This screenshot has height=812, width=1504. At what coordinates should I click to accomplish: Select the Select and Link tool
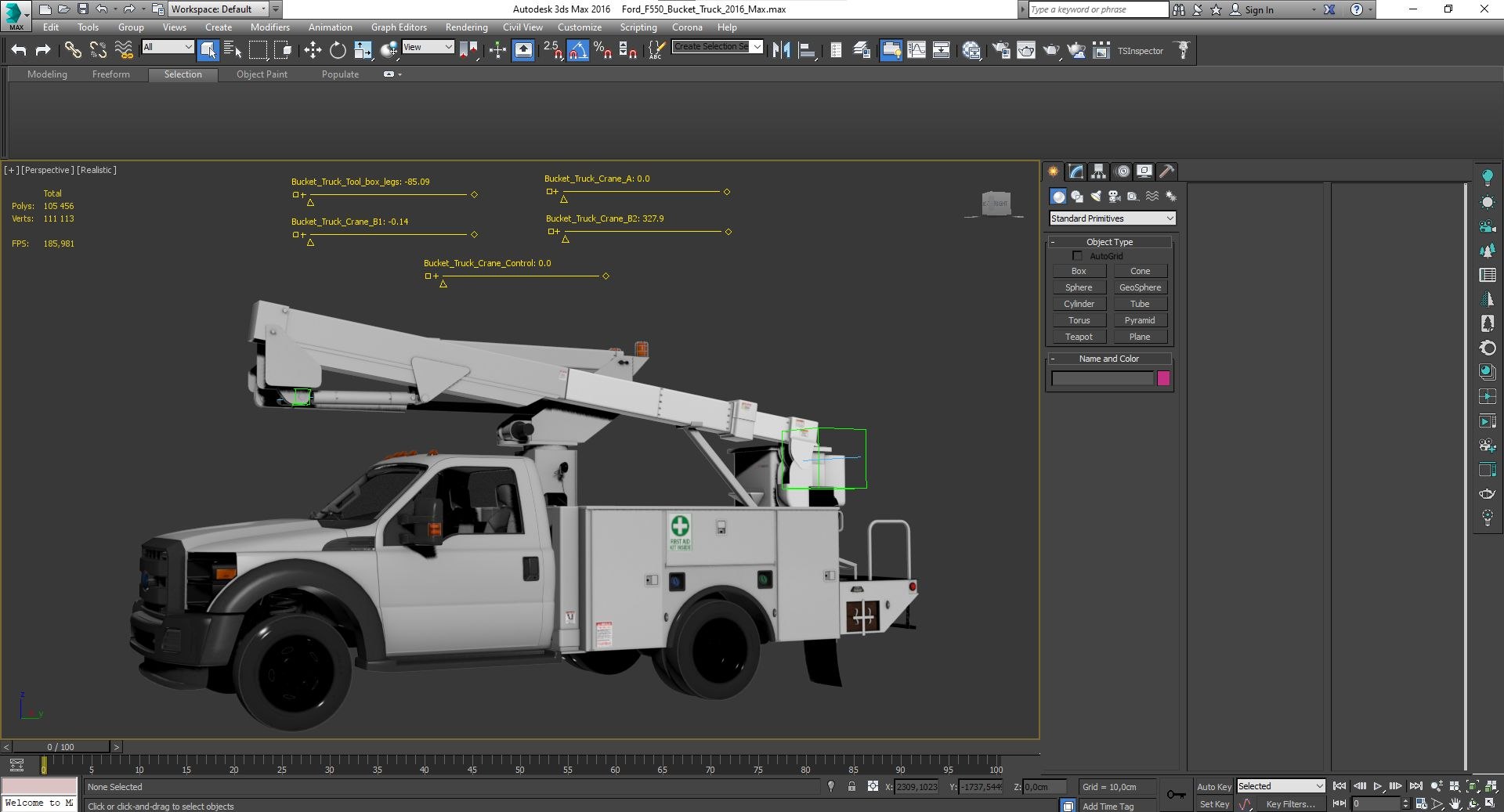pos(72,51)
